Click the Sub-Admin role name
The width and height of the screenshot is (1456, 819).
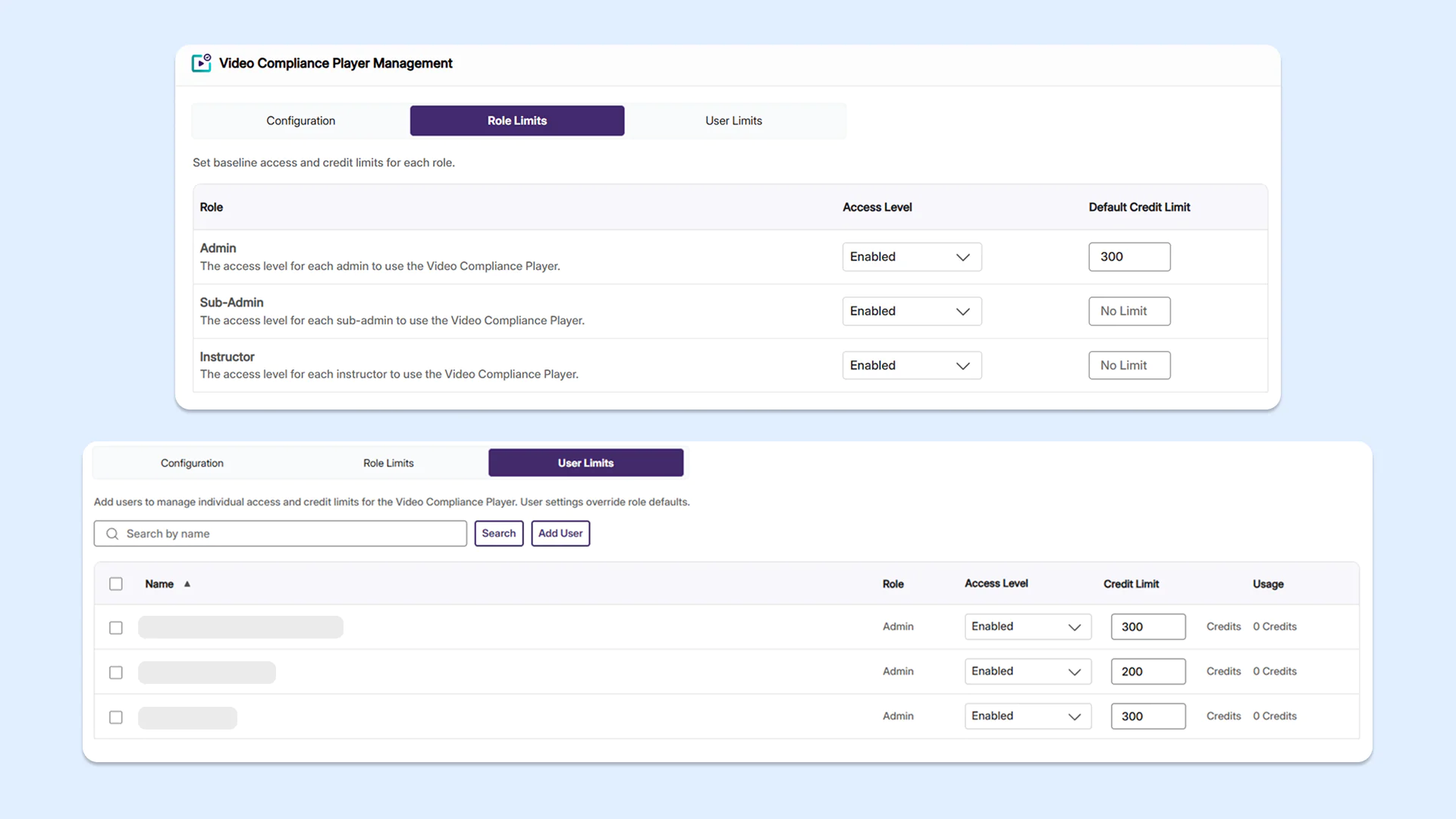click(x=231, y=303)
